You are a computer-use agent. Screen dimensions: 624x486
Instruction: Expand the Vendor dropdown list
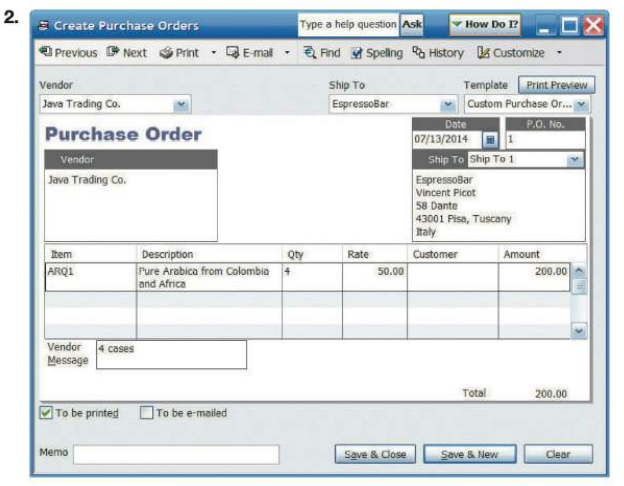click(180, 103)
